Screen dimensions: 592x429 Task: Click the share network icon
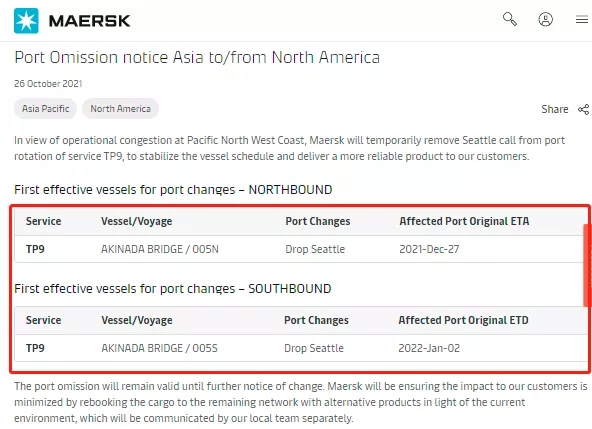click(x=583, y=110)
